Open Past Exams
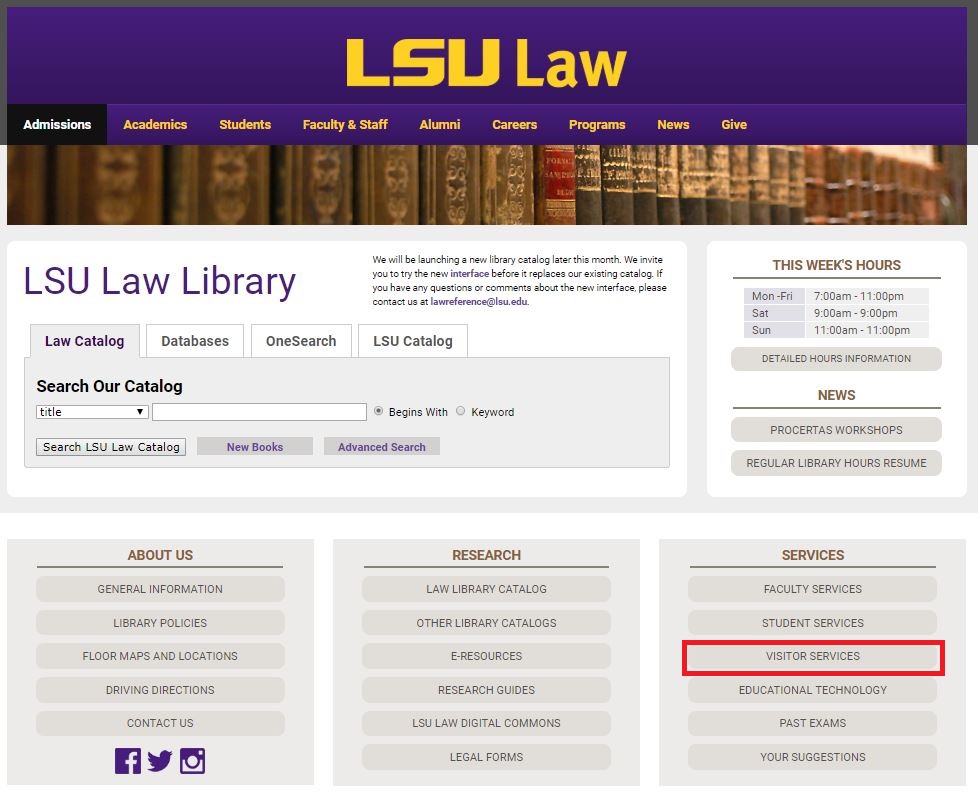This screenshot has height=804, width=978. [x=813, y=723]
